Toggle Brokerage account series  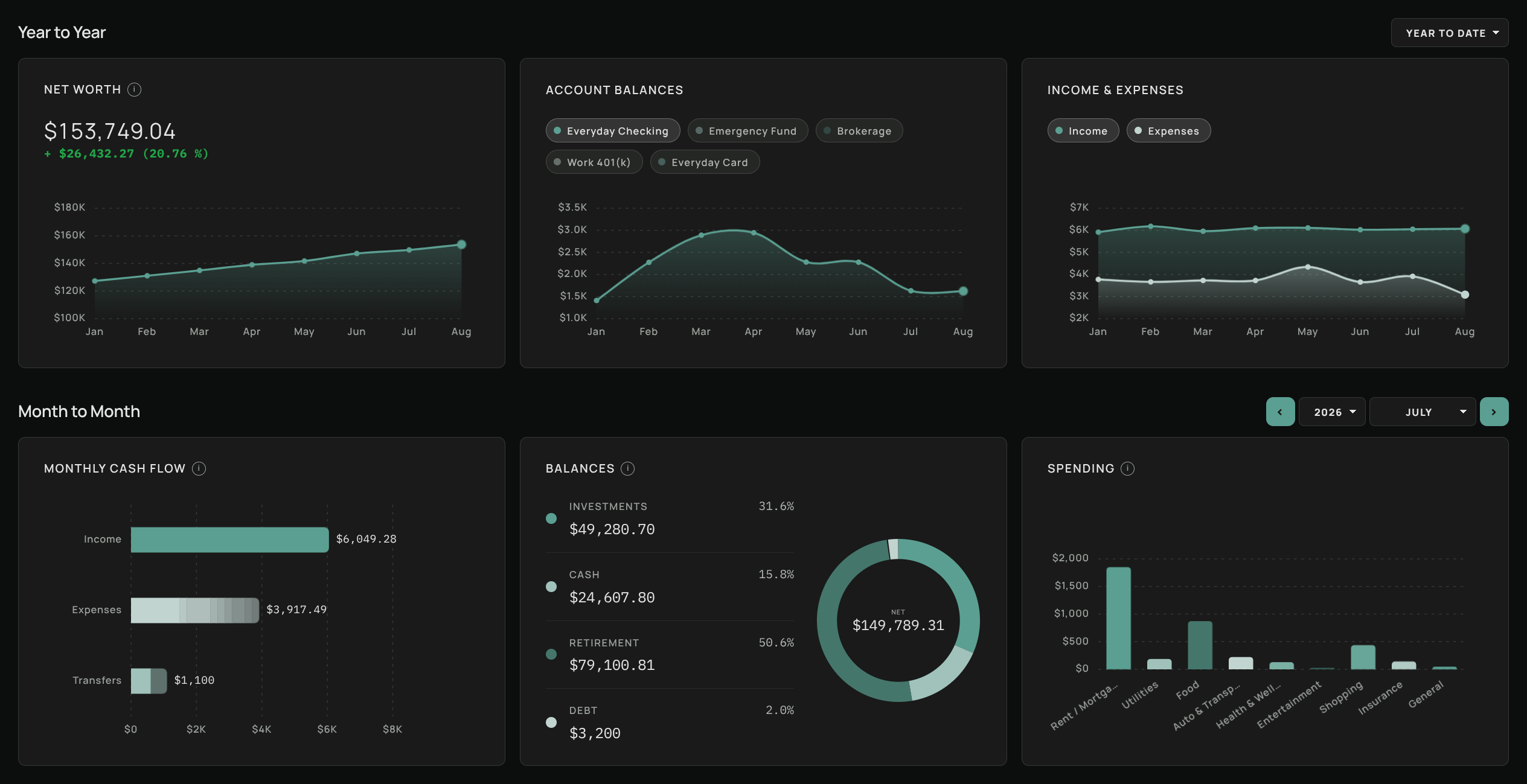point(859,130)
